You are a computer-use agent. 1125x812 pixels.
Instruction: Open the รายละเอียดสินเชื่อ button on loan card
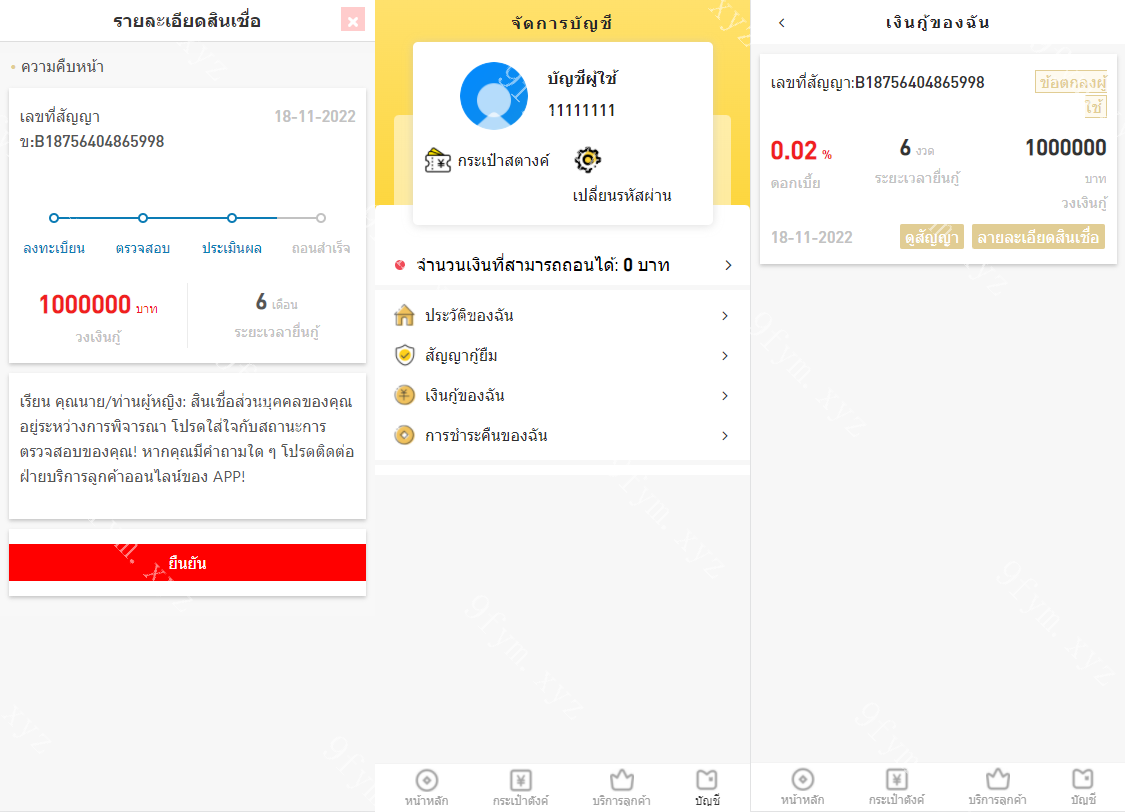pos(1038,237)
